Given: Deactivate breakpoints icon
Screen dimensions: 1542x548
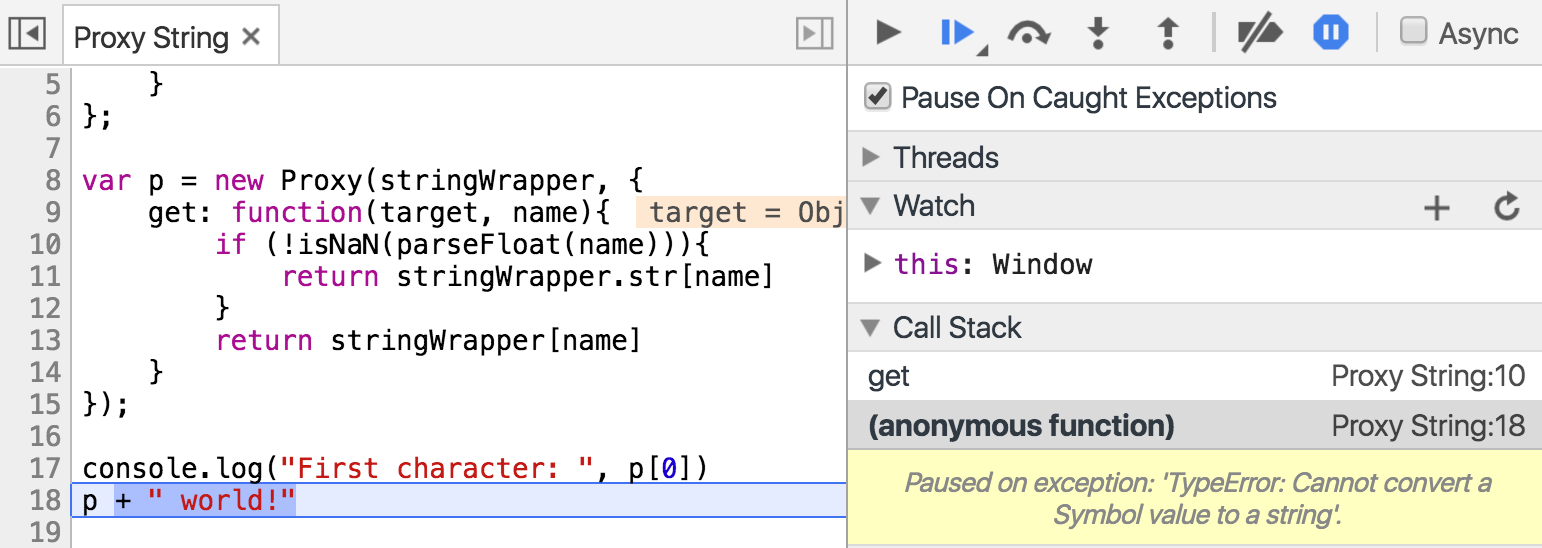Looking at the screenshot, I should click(1259, 34).
